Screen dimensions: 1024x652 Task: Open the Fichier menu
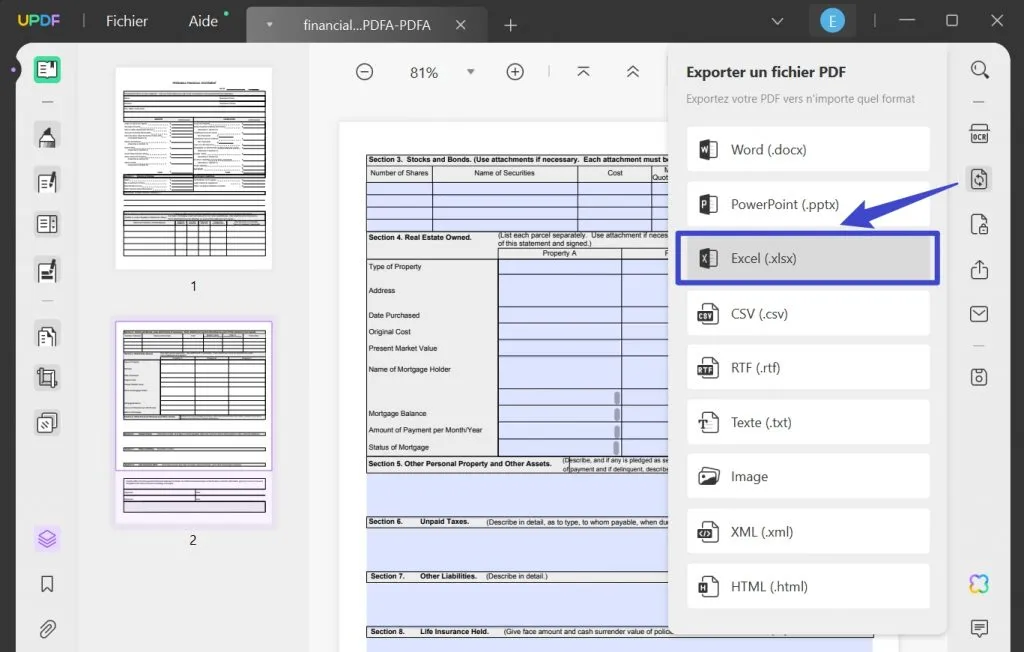point(126,20)
